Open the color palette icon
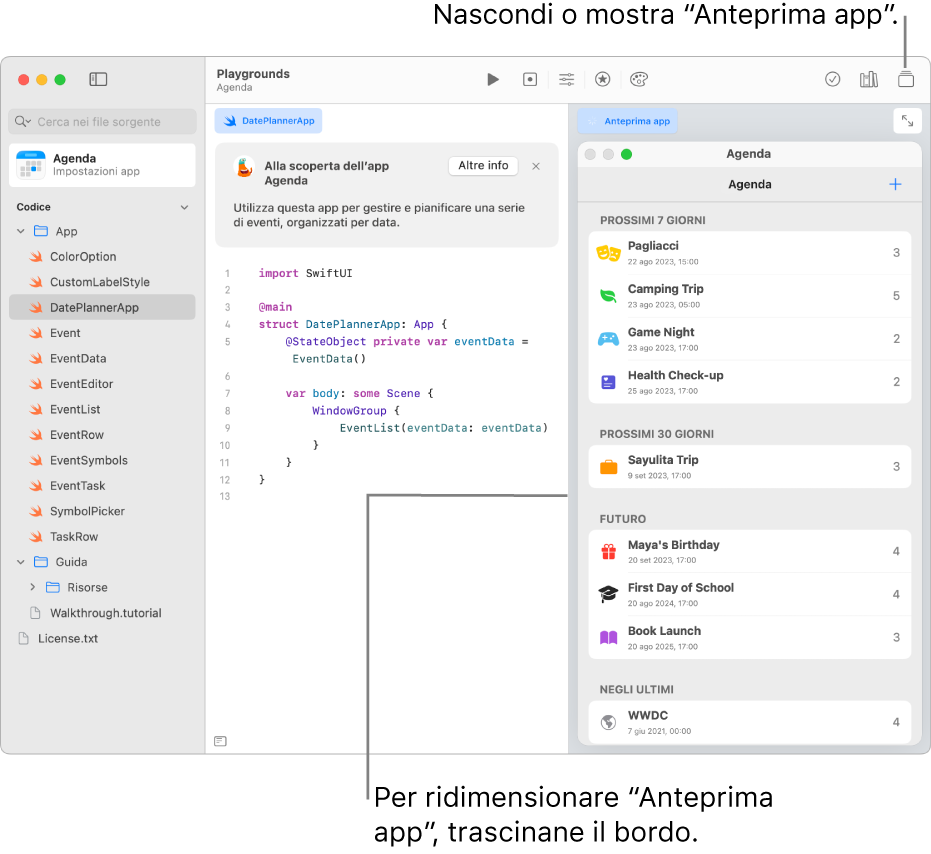The image size is (931, 854). [x=639, y=79]
